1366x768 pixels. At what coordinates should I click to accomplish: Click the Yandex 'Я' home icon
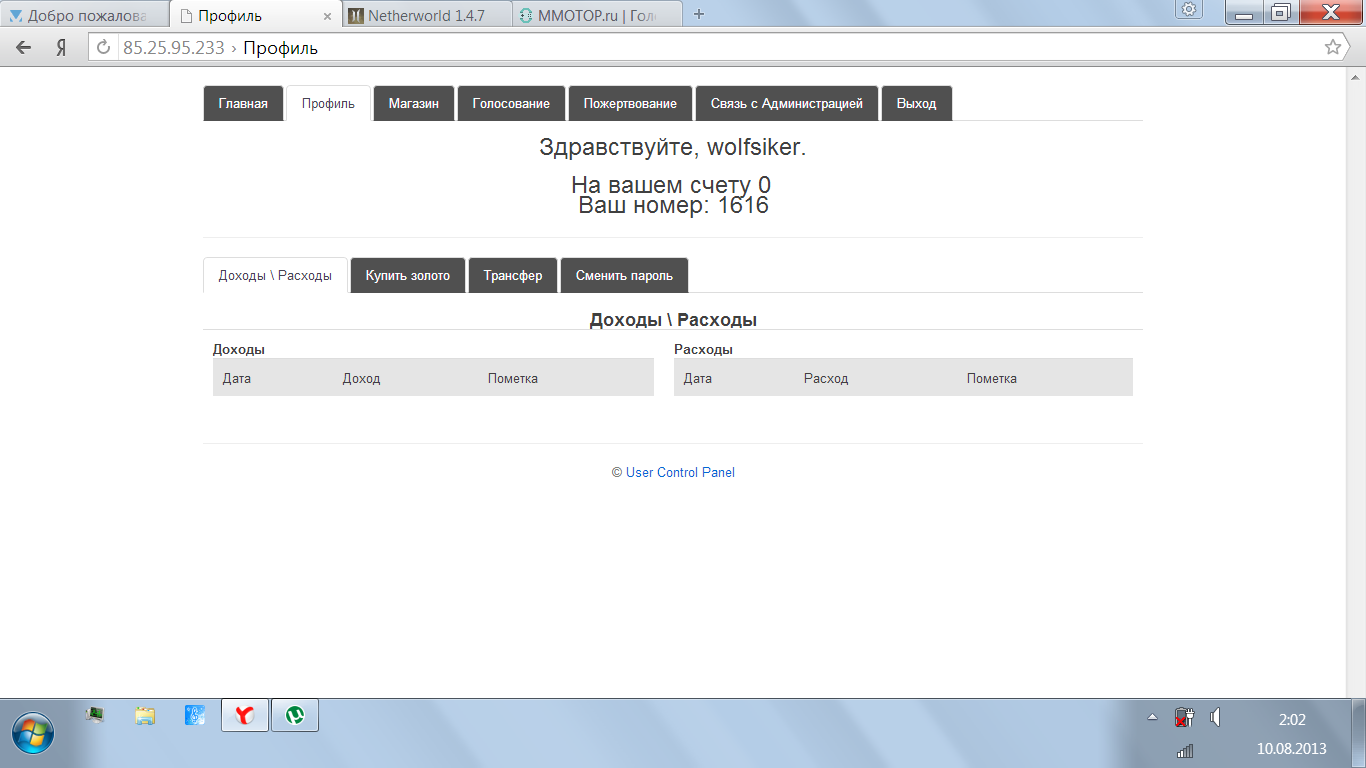tap(61, 47)
